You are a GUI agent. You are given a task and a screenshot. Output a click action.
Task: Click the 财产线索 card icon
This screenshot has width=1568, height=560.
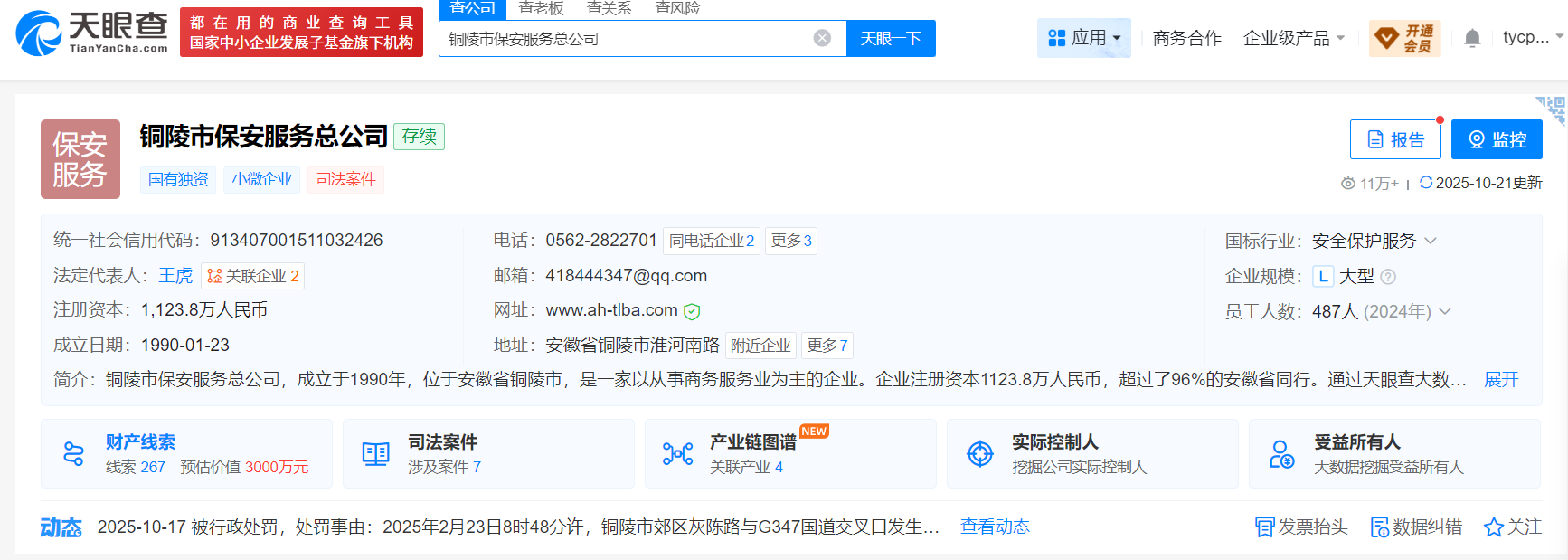pyautogui.click(x=73, y=453)
